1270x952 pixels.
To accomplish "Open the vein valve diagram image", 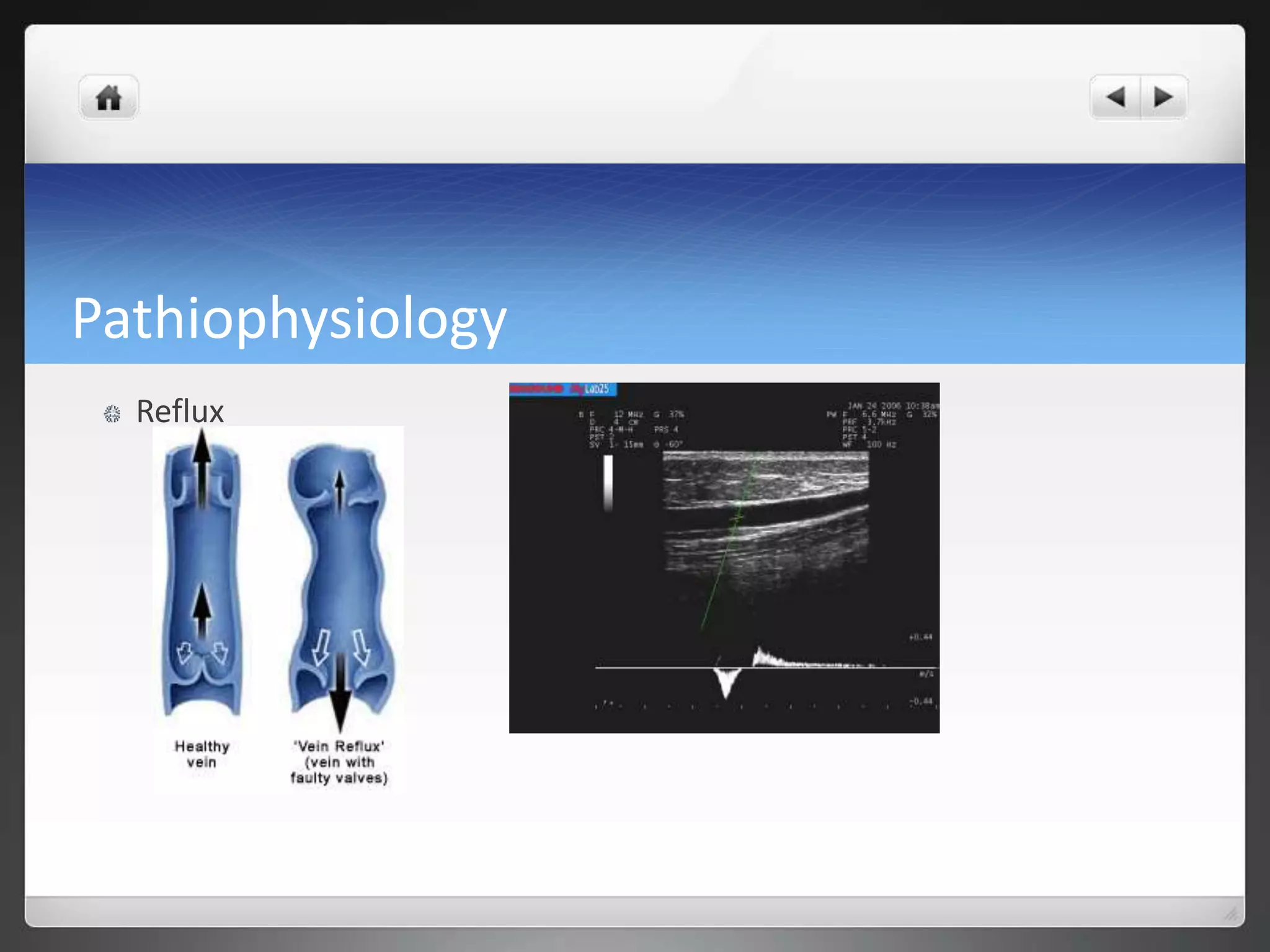I will [278, 609].
